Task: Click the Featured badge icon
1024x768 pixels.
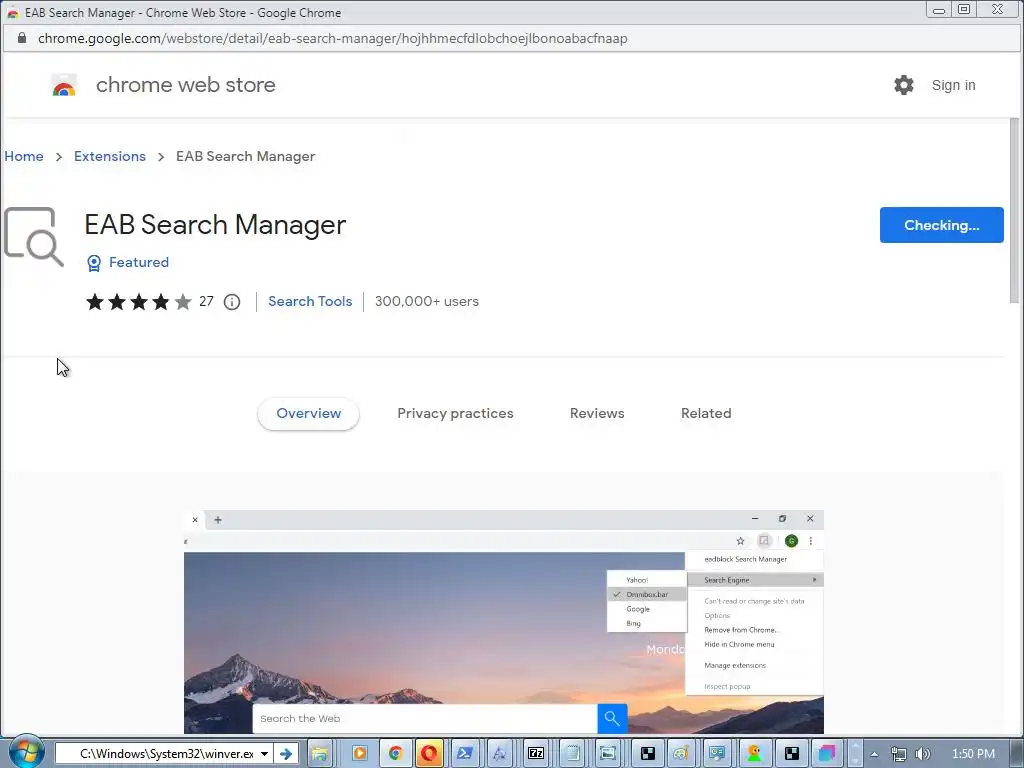Action: (x=94, y=263)
